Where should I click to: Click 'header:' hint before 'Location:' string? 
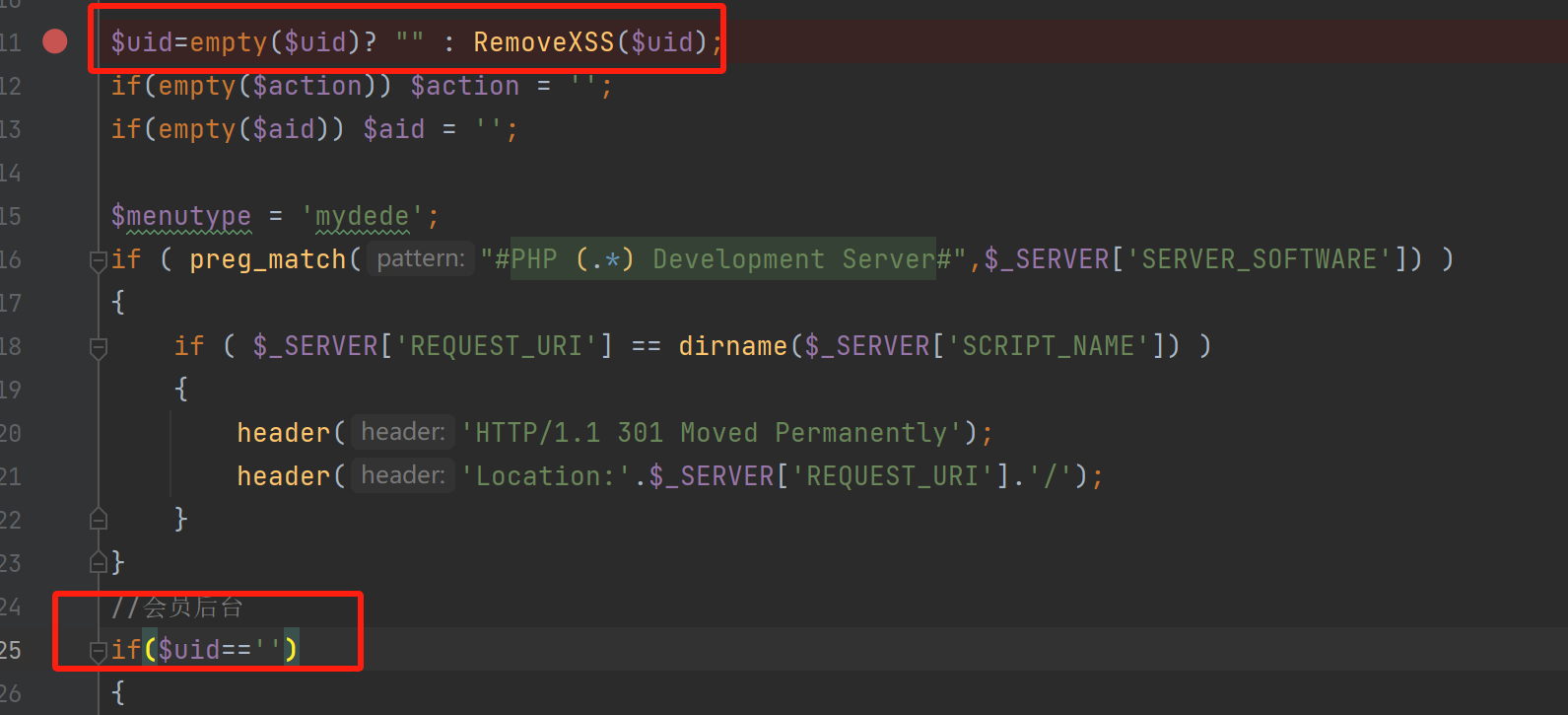pos(403,475)
